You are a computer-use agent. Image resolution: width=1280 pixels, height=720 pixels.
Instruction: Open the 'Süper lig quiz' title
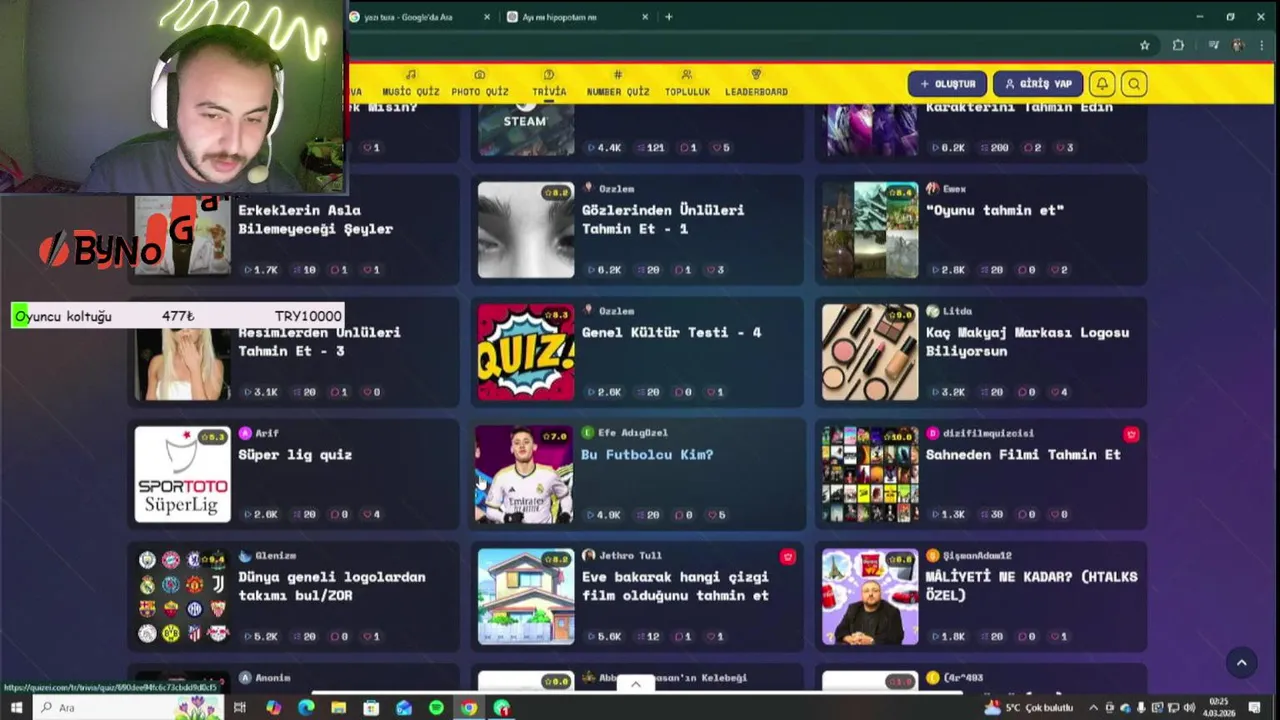(295, 454)
